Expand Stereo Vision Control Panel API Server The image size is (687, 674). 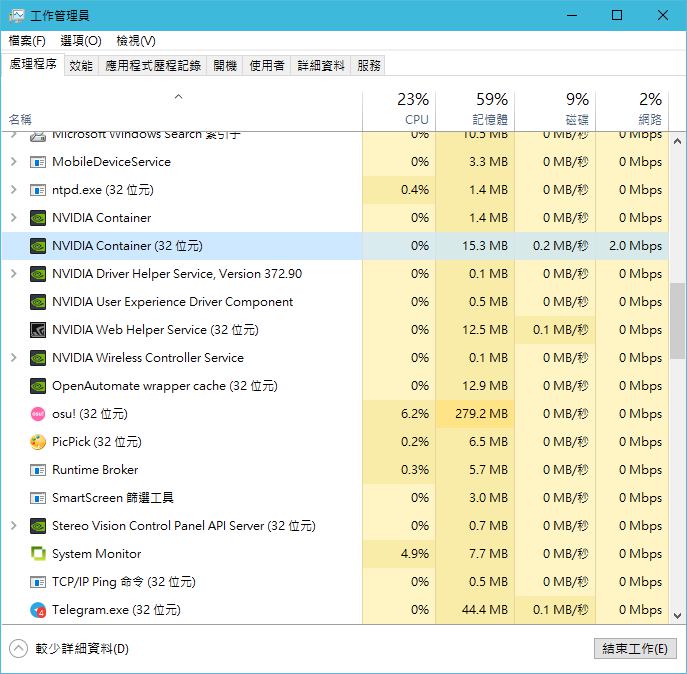point(14,525)
